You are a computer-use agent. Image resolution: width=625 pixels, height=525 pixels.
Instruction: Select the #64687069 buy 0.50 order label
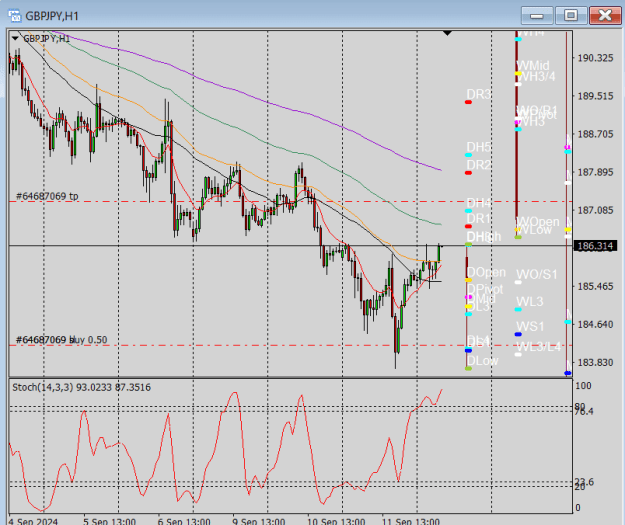(x=61, y=340)
